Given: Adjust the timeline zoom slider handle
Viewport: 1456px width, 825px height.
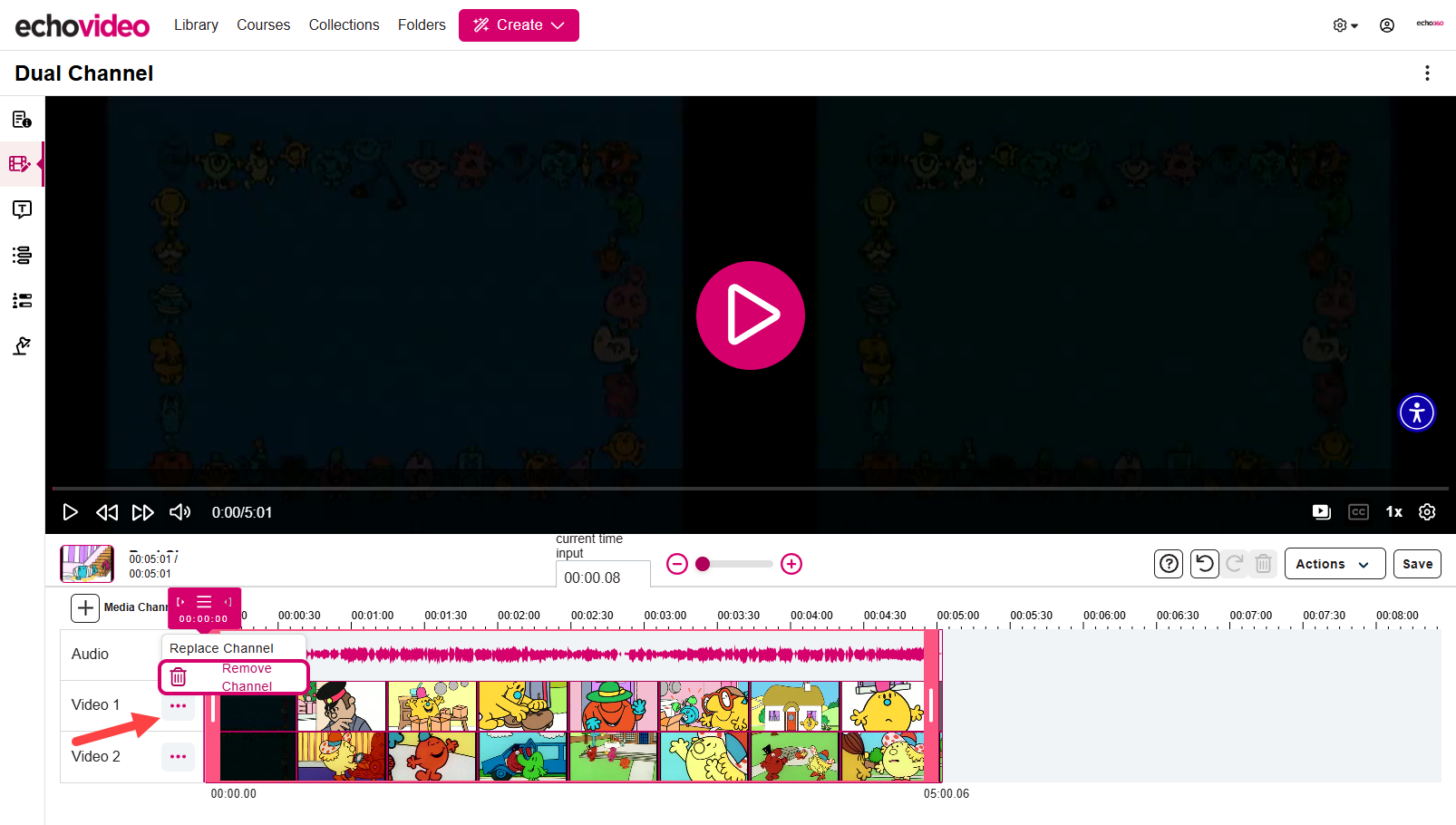Looking at the screenshot, I should pos(703,564).
